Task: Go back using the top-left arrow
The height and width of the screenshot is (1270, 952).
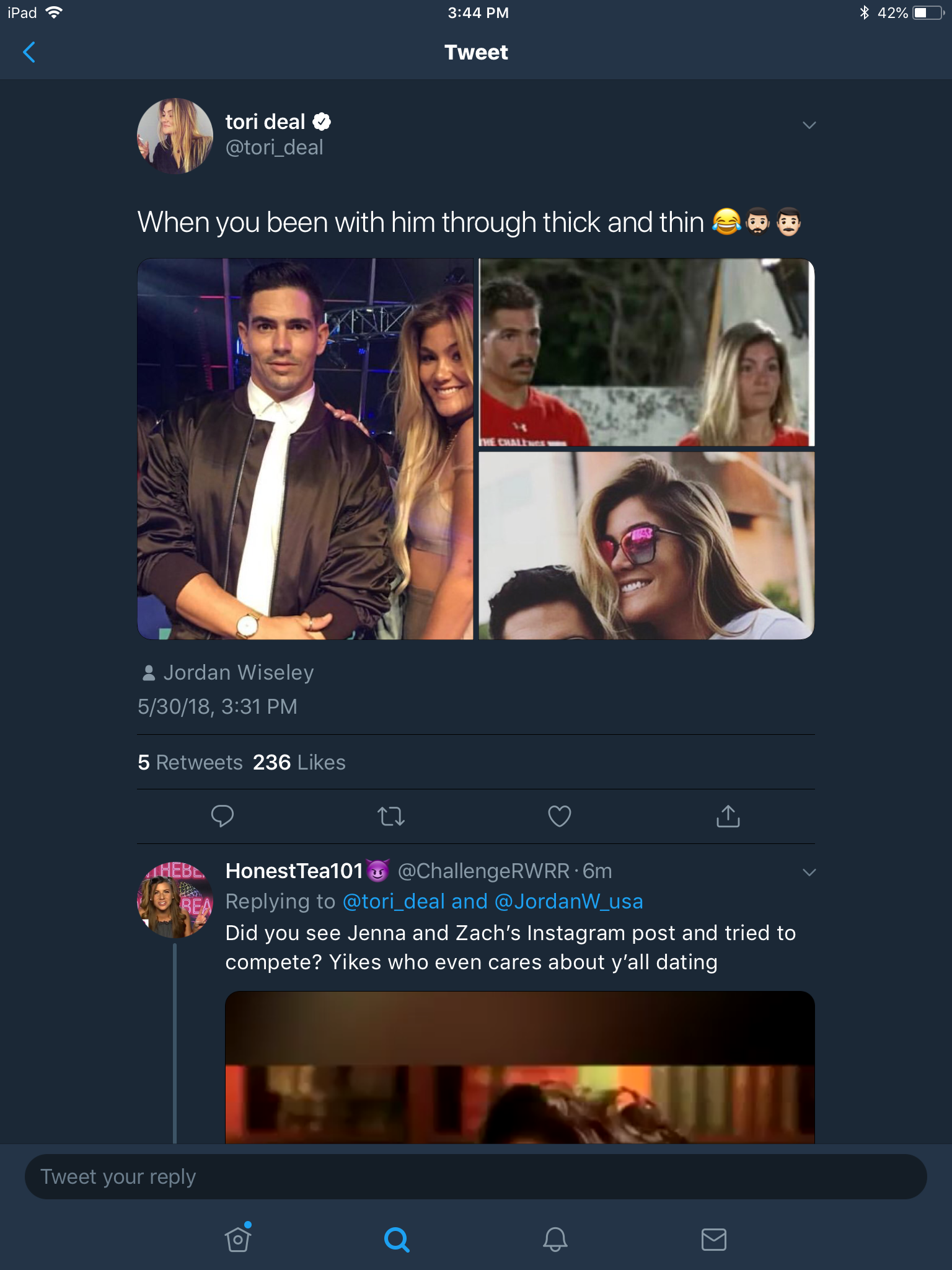Action: pyautogui.click(x=29, y=53)
